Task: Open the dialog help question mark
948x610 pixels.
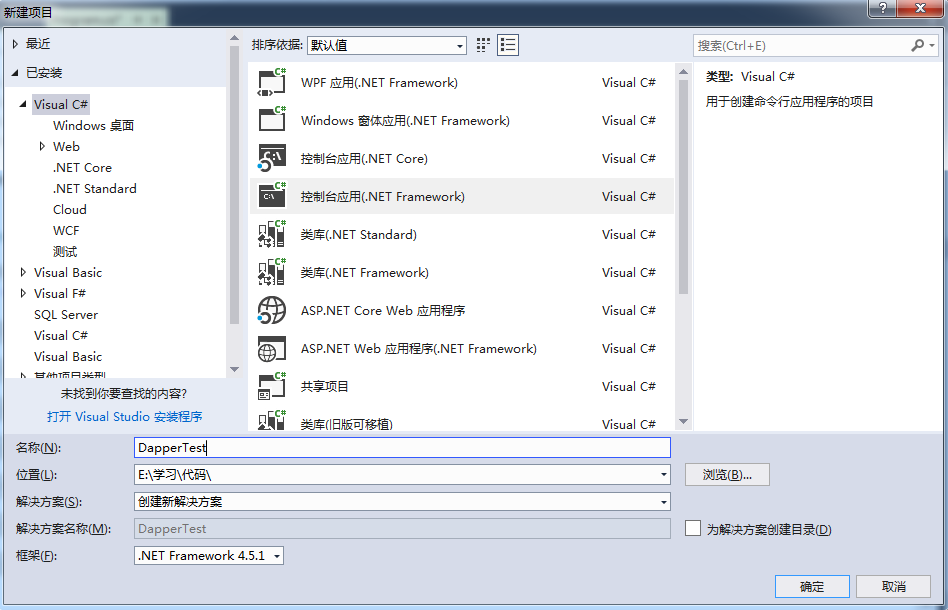Action: [x=883, y=8]
